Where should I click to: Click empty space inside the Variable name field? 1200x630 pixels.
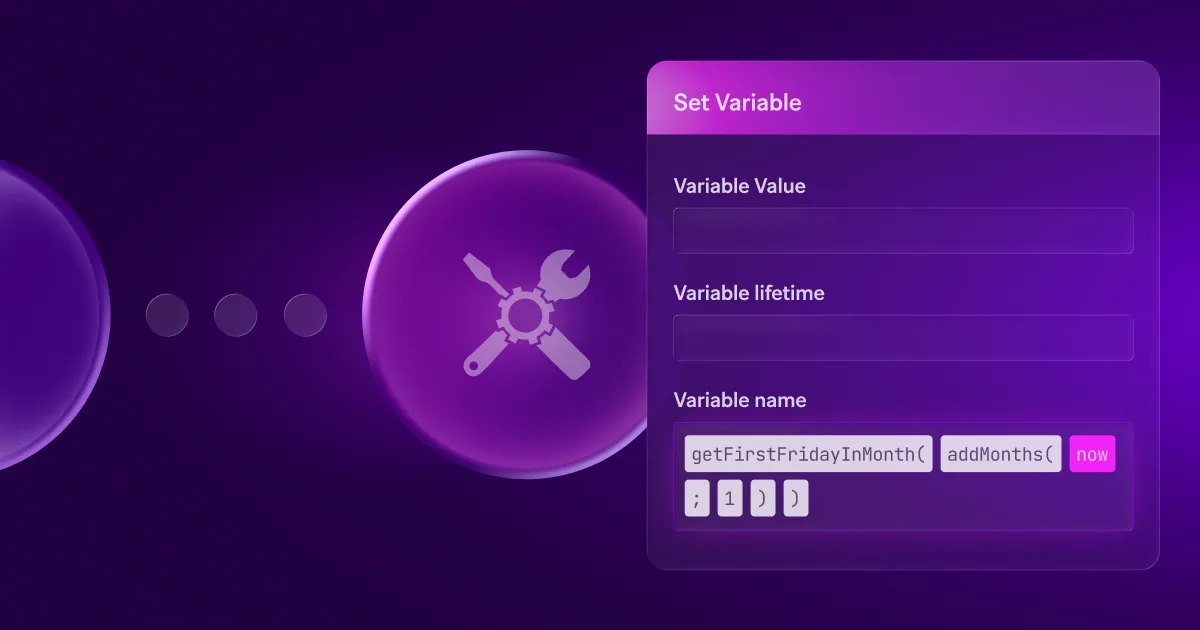(970, 499)
